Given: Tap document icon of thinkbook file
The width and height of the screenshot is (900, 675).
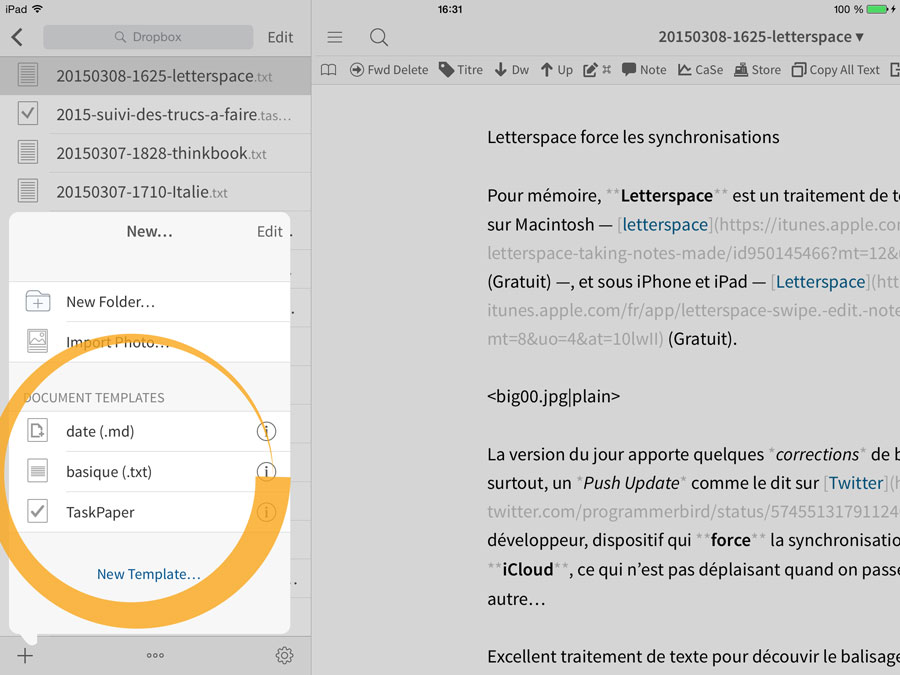Looking at the screenshot, I should coord(28,152).
